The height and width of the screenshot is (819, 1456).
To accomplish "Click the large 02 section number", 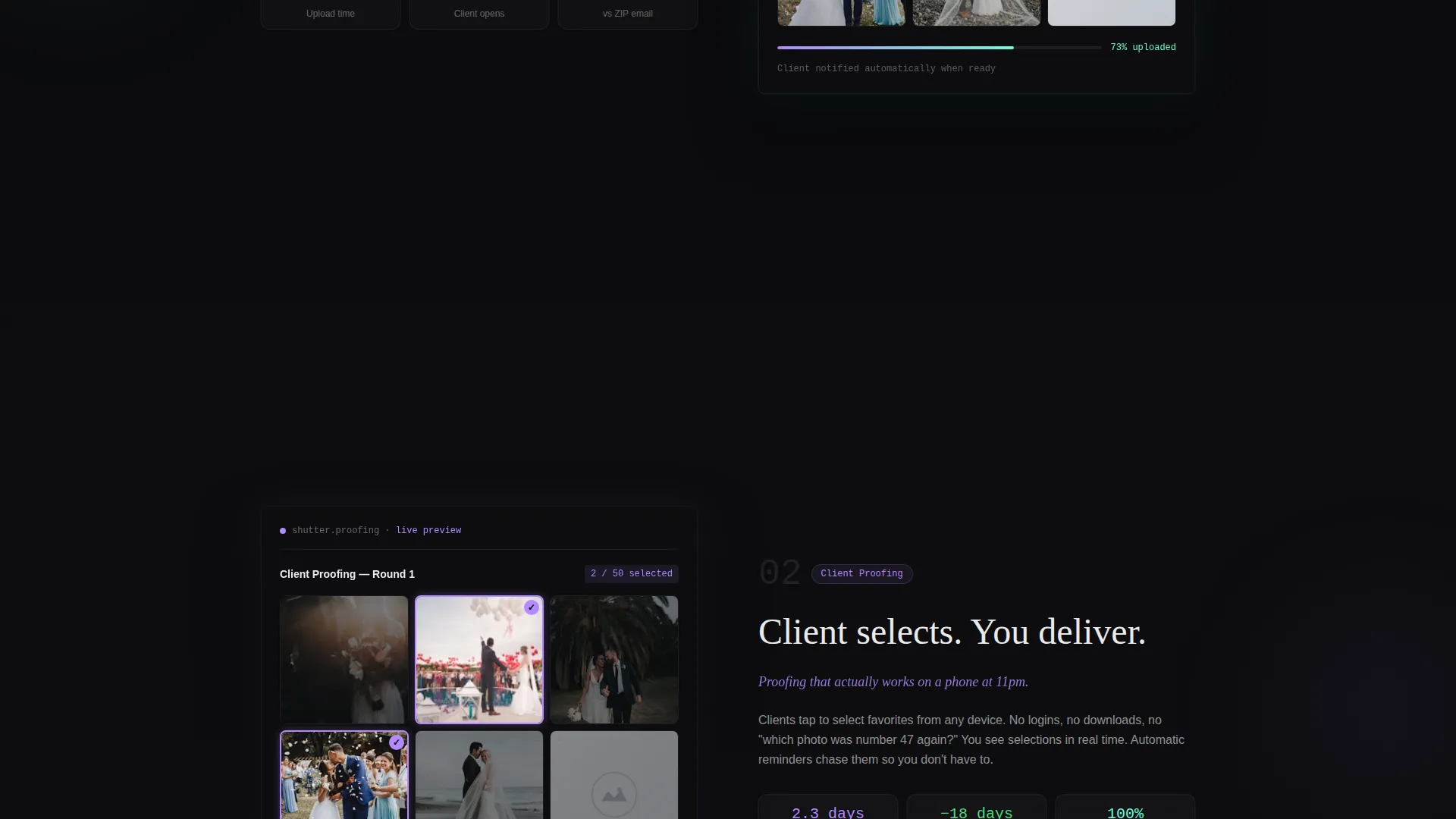I will click(x=780, y=573).
